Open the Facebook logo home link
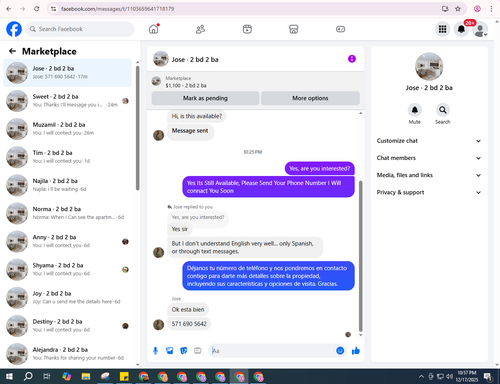500x384 pixels. (14, 29)
